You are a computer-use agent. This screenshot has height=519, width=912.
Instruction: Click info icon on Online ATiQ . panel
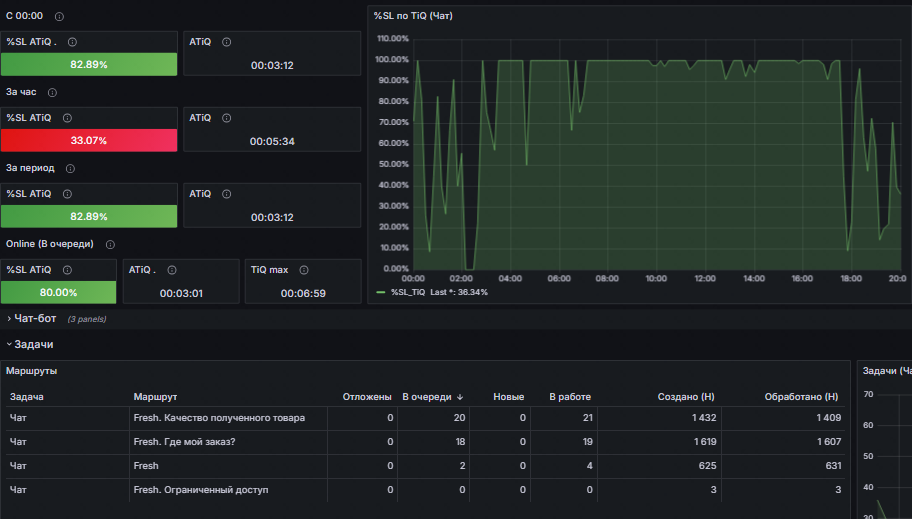coord(172,270)
